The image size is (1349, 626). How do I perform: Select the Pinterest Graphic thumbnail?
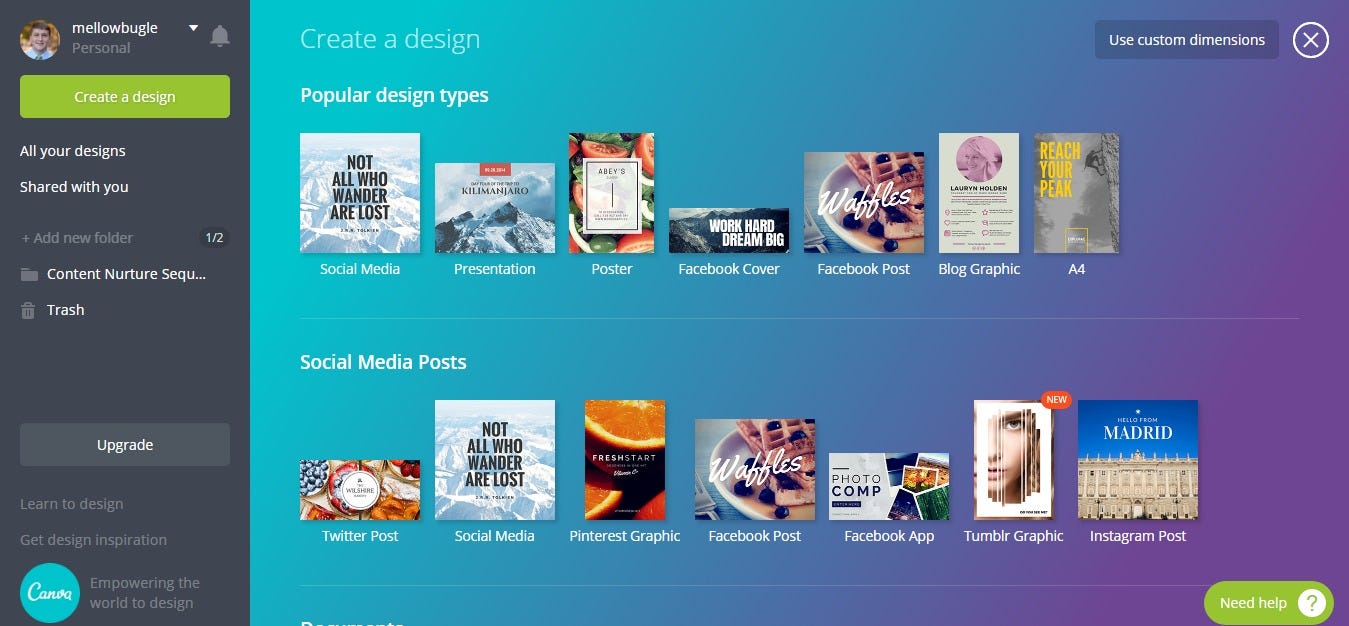coord(625,460)
